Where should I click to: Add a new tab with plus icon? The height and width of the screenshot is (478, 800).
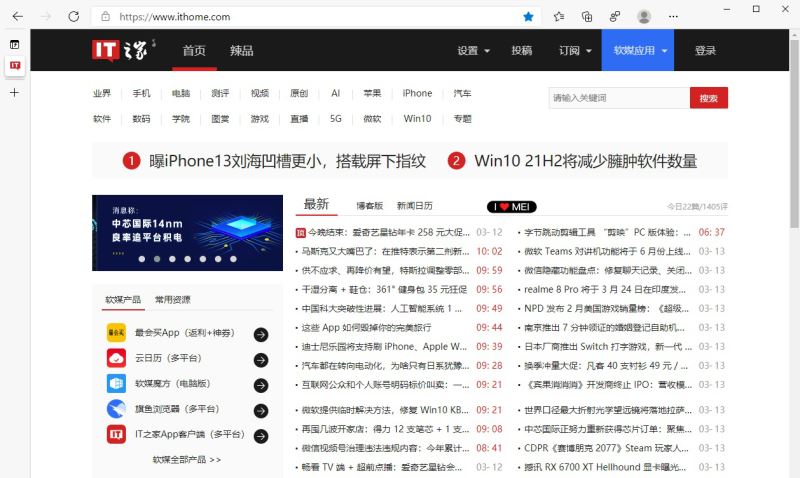(x=15, y=92)
